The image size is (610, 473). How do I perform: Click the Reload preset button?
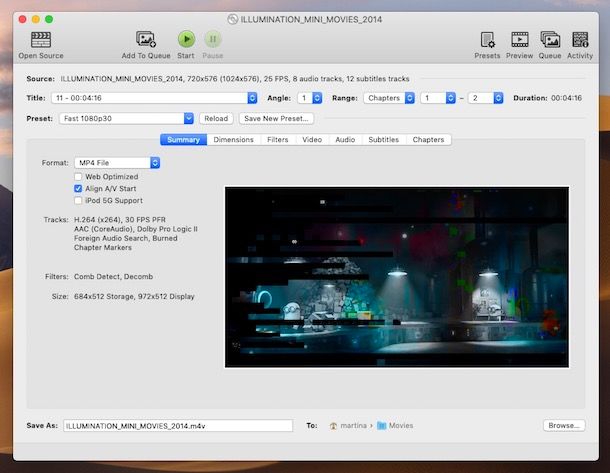216,119
